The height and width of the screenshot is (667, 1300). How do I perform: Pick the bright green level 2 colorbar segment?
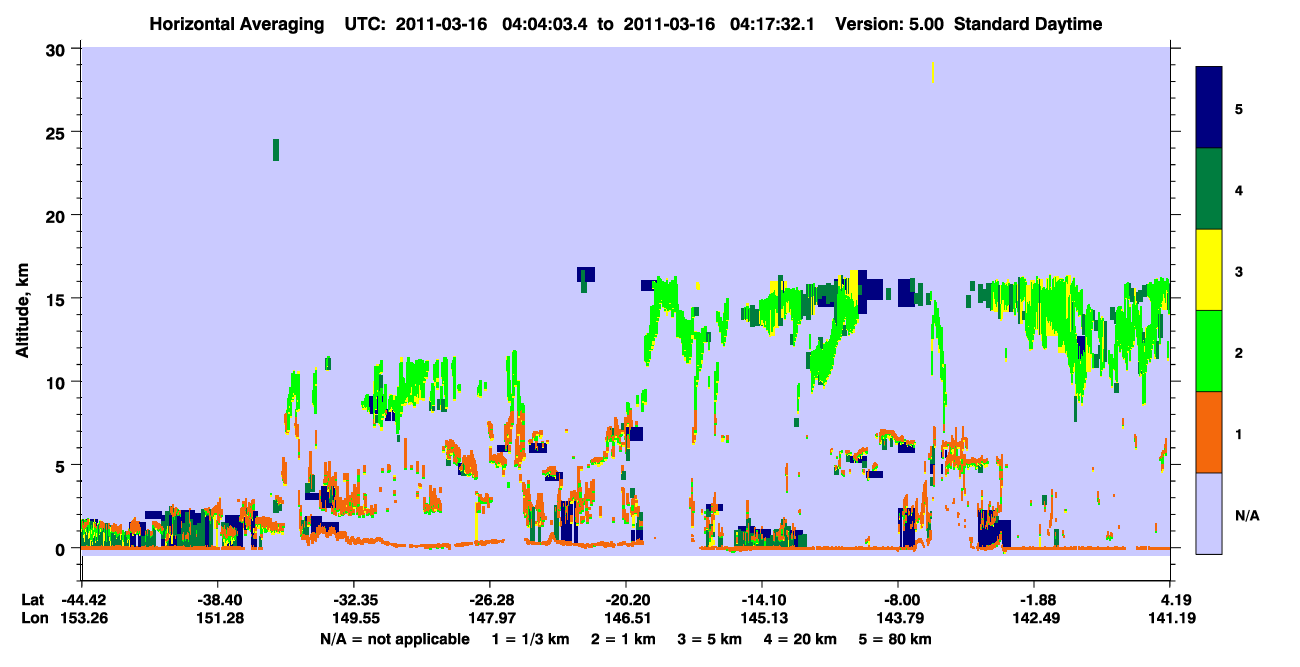pyautogui.click(x=1209, y=351)
